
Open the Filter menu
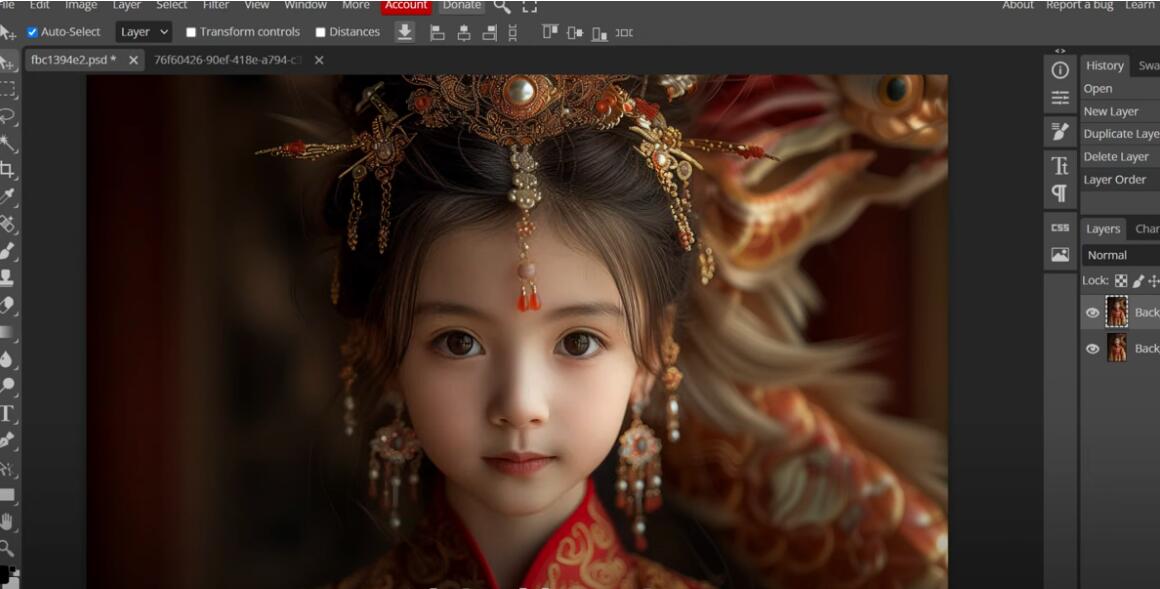[215, 6]
